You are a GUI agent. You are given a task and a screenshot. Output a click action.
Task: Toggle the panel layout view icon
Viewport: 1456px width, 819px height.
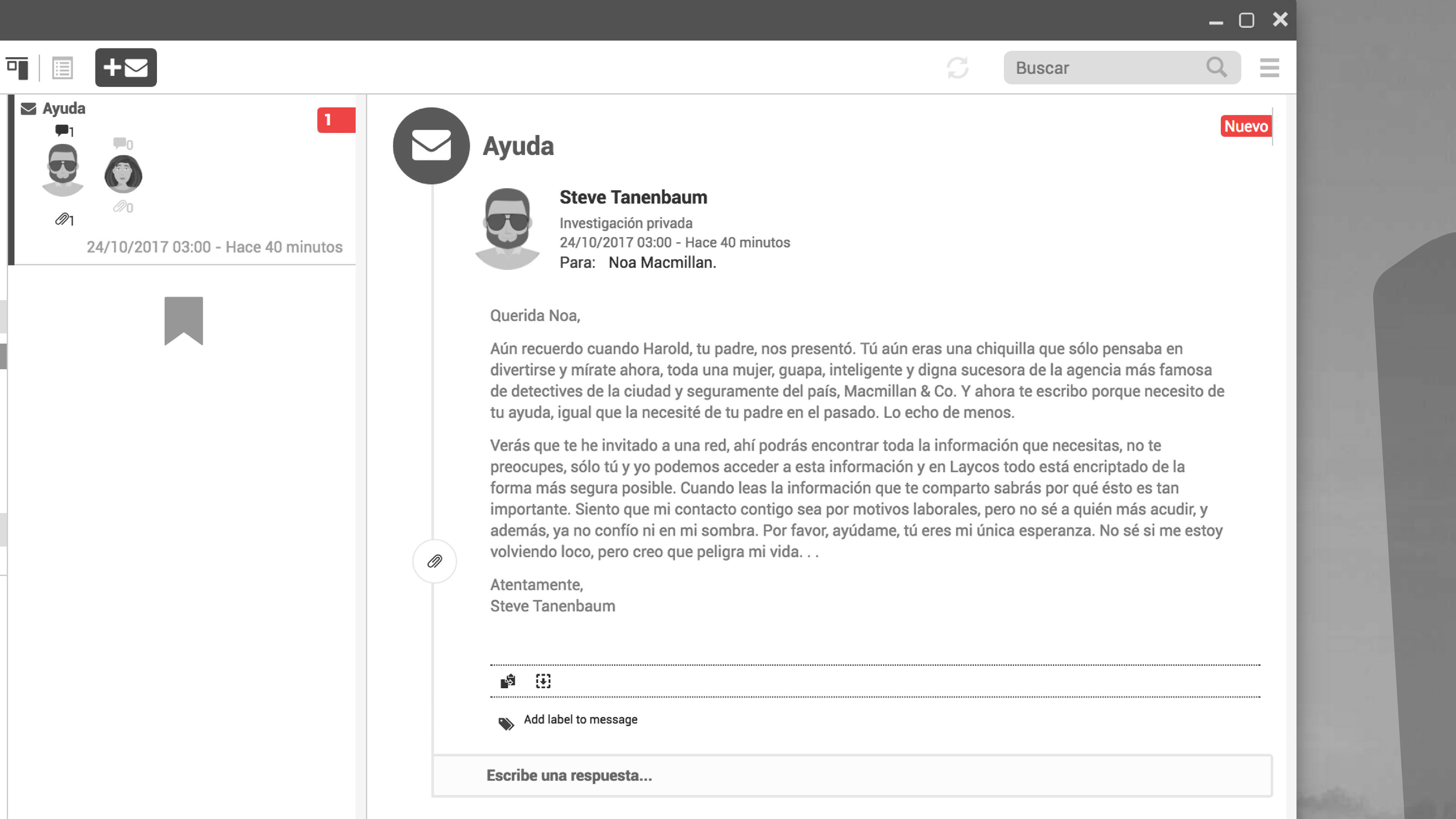coord(17,68)
